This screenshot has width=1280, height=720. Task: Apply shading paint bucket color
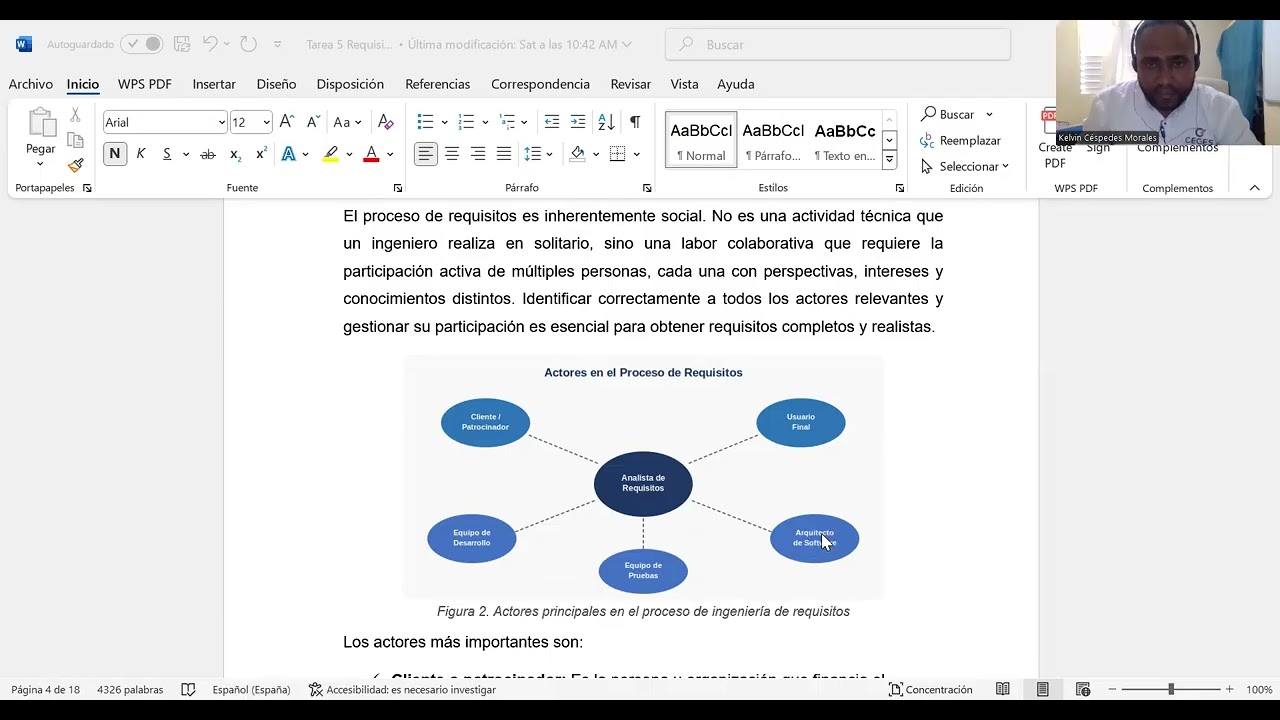point(577,154)
